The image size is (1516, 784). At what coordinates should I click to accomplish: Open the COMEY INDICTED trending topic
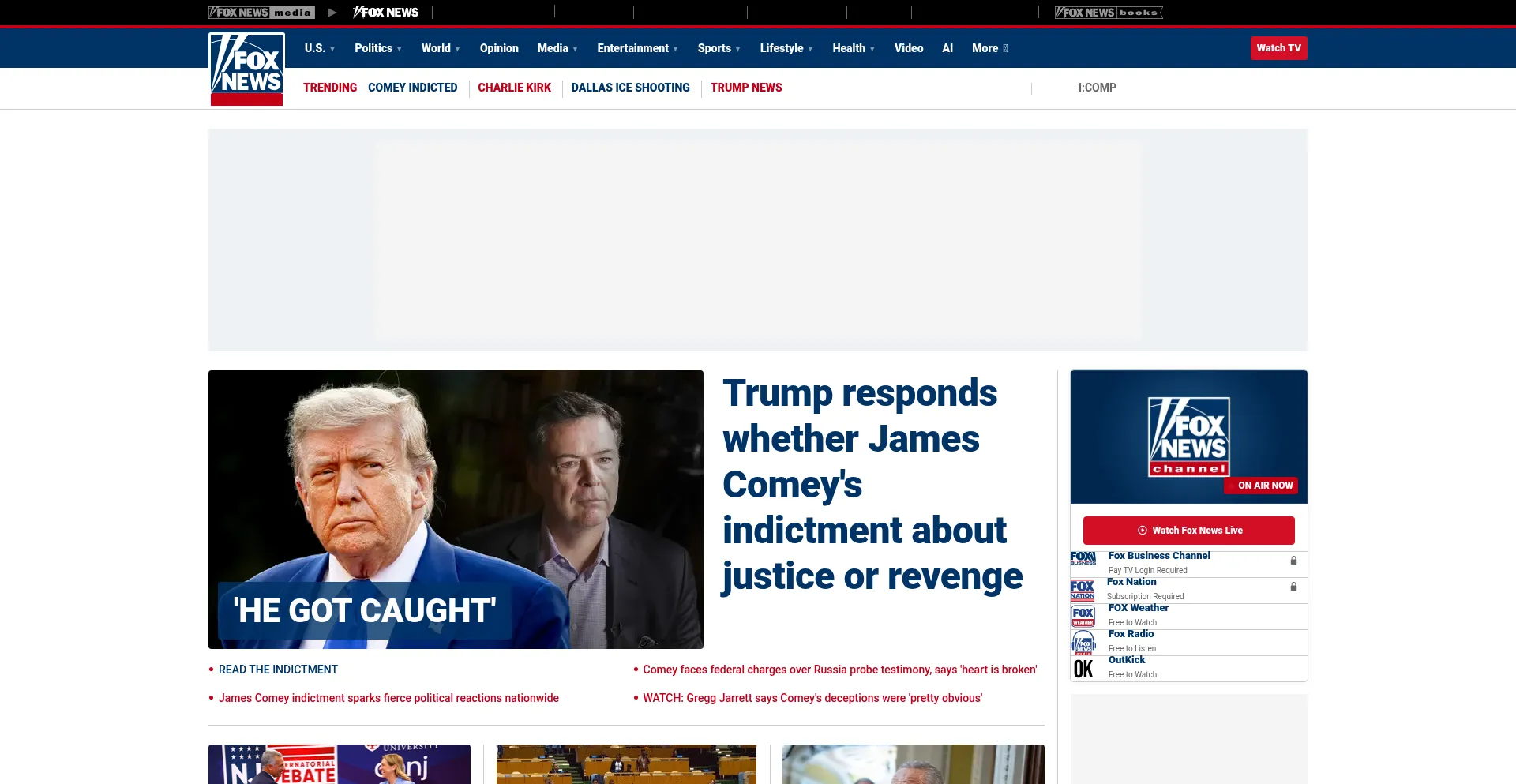(413, 88)
